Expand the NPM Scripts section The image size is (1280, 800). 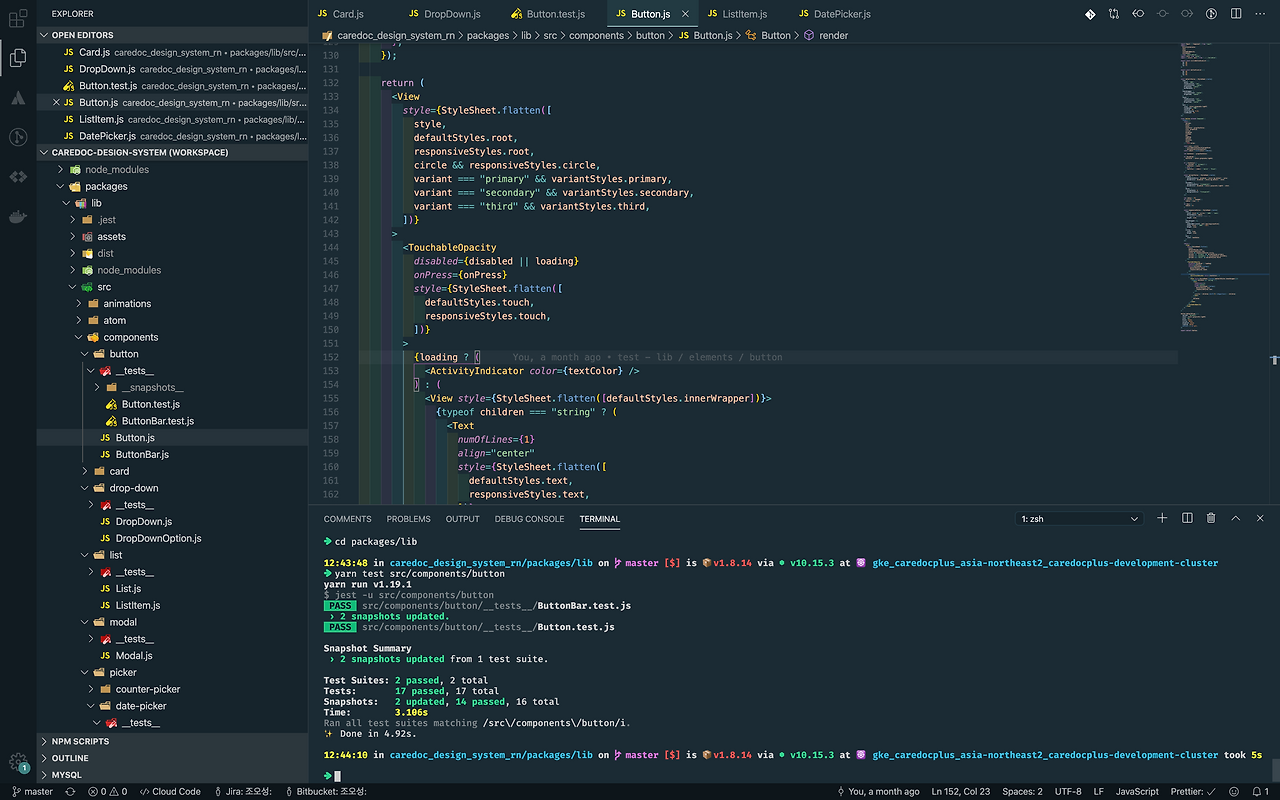(x=172, y=741)
